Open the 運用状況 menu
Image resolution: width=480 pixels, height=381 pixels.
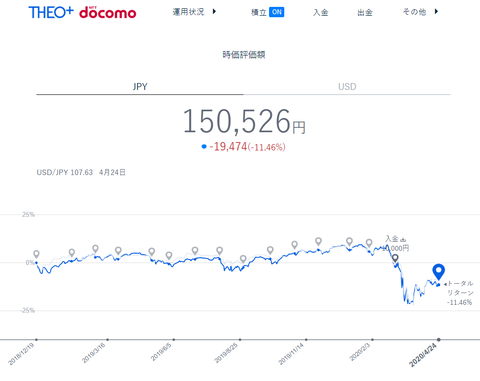tap(188, 12)
